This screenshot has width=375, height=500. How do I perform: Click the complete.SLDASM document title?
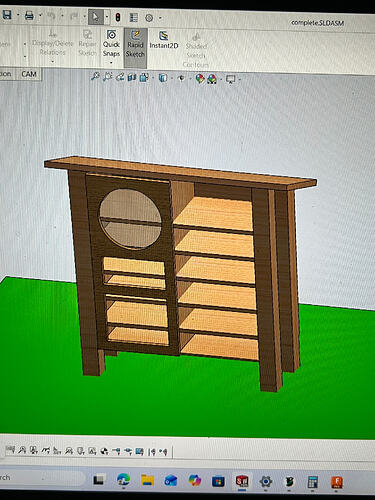point(317,23)
